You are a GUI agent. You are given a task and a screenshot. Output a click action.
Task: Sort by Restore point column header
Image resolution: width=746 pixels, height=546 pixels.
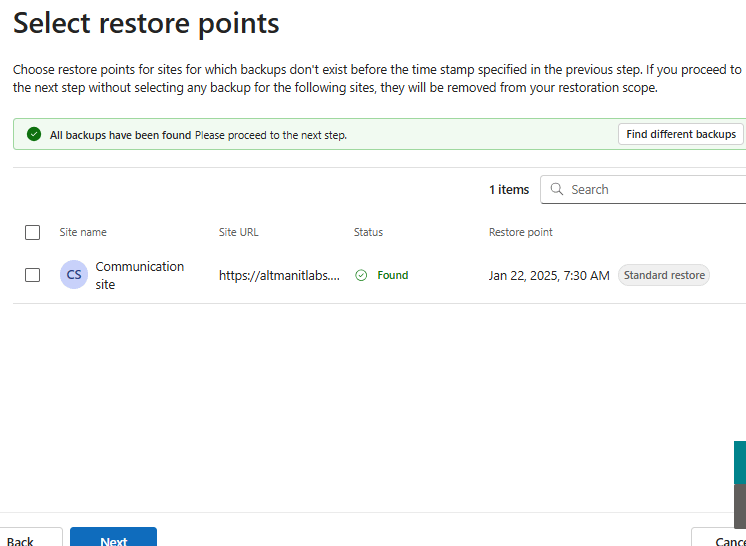point(520,232)
